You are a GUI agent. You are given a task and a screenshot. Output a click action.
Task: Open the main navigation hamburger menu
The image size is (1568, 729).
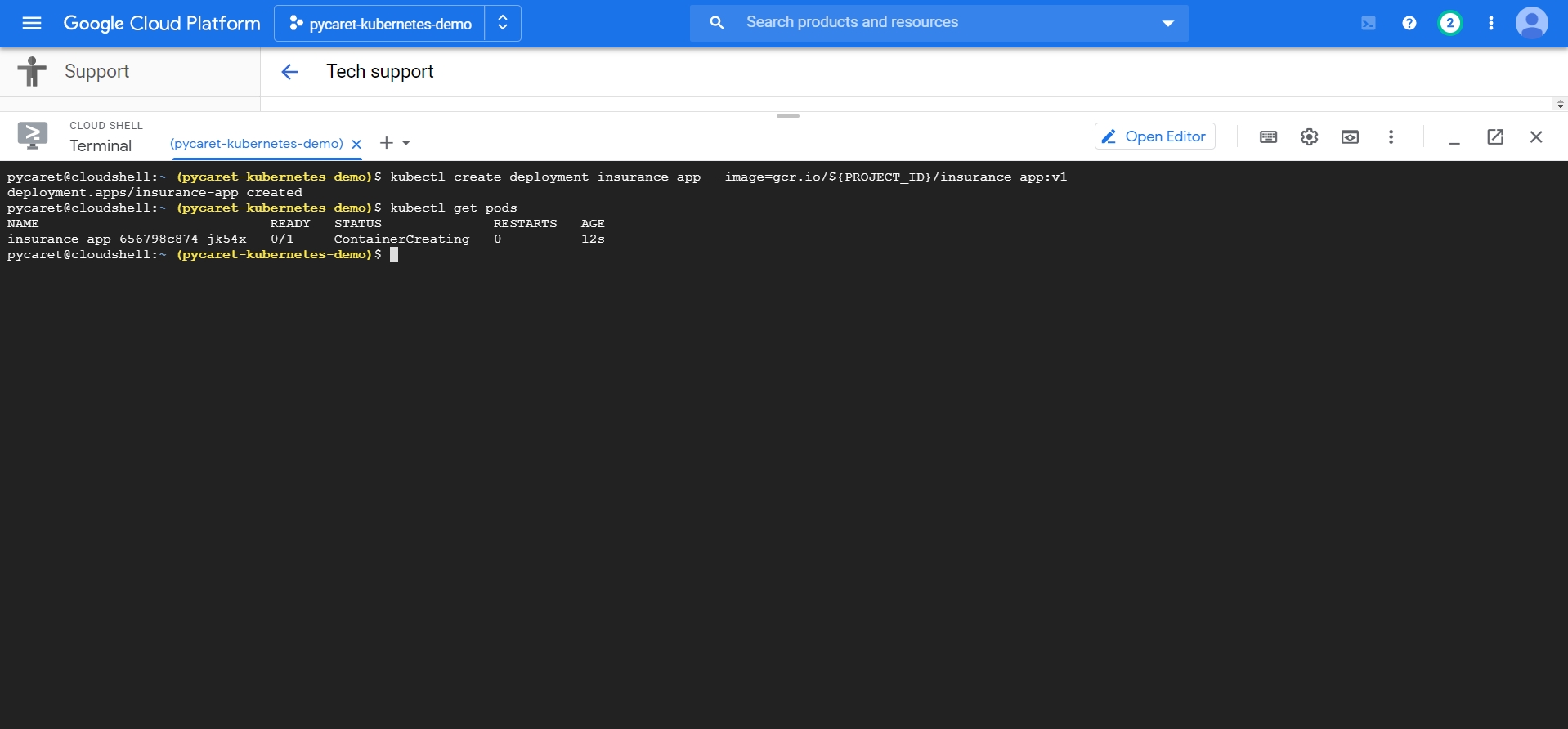point(32,23)
